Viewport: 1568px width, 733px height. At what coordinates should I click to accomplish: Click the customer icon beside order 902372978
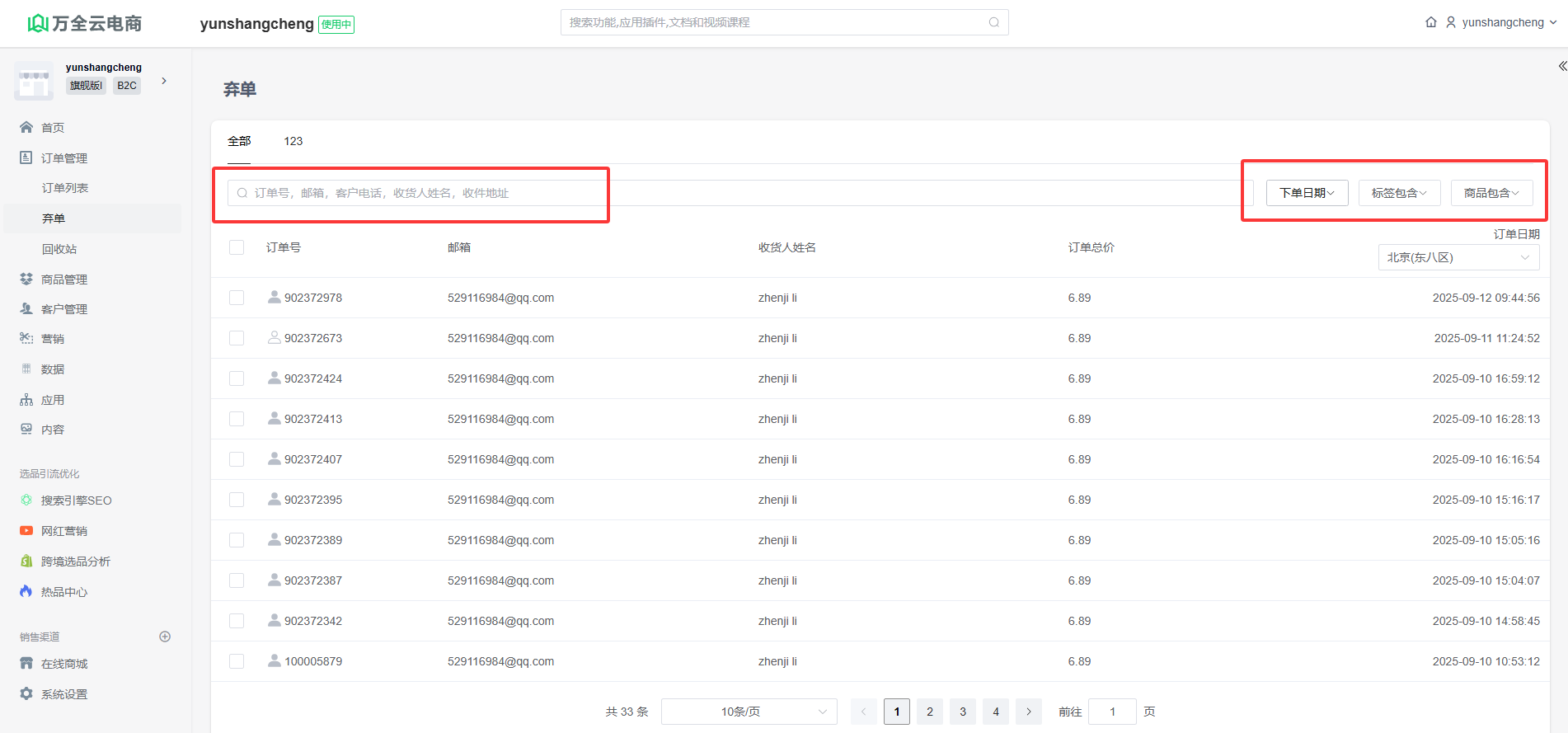[x=274, y=297]
